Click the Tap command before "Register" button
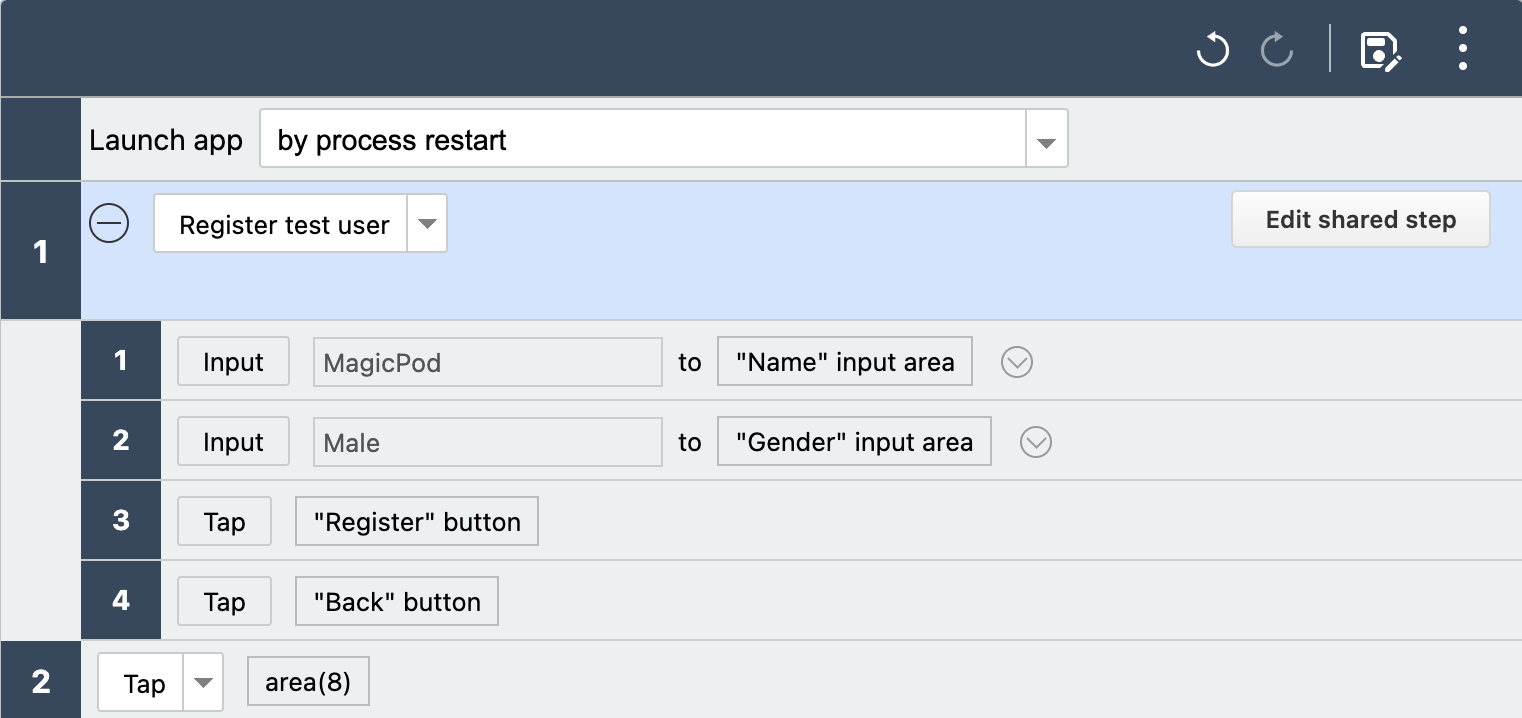 tap(224, 522)
